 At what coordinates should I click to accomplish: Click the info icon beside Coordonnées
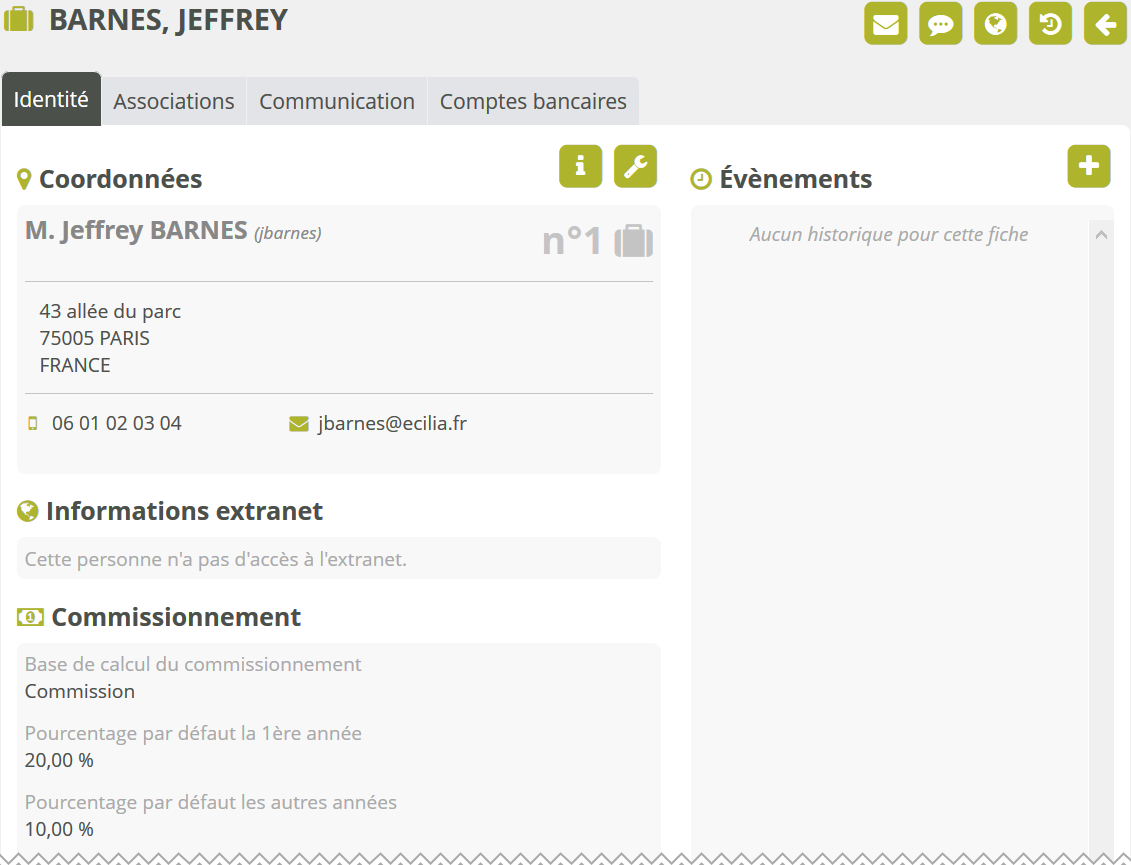(x=580, y=166)
